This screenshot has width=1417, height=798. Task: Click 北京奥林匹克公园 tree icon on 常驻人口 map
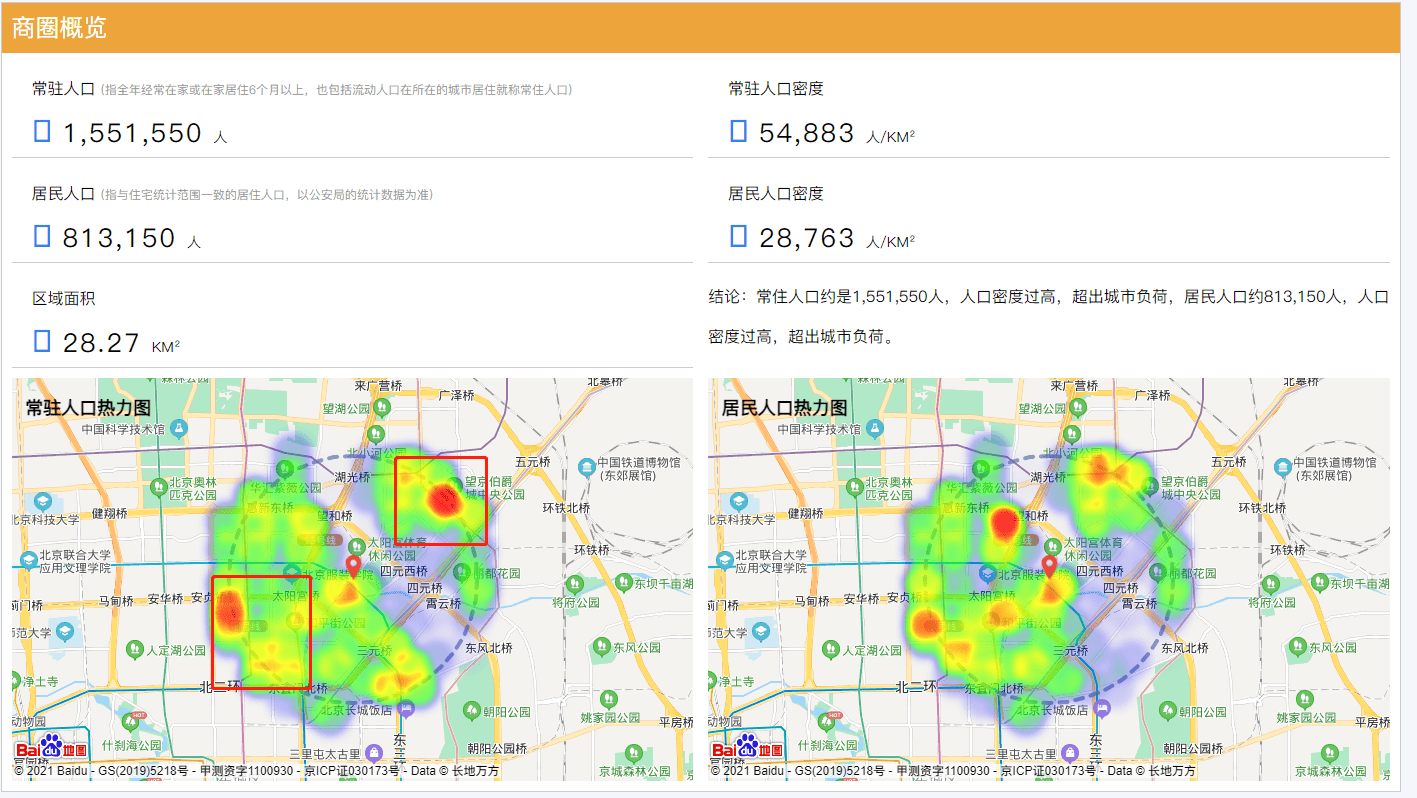point(159,486)
